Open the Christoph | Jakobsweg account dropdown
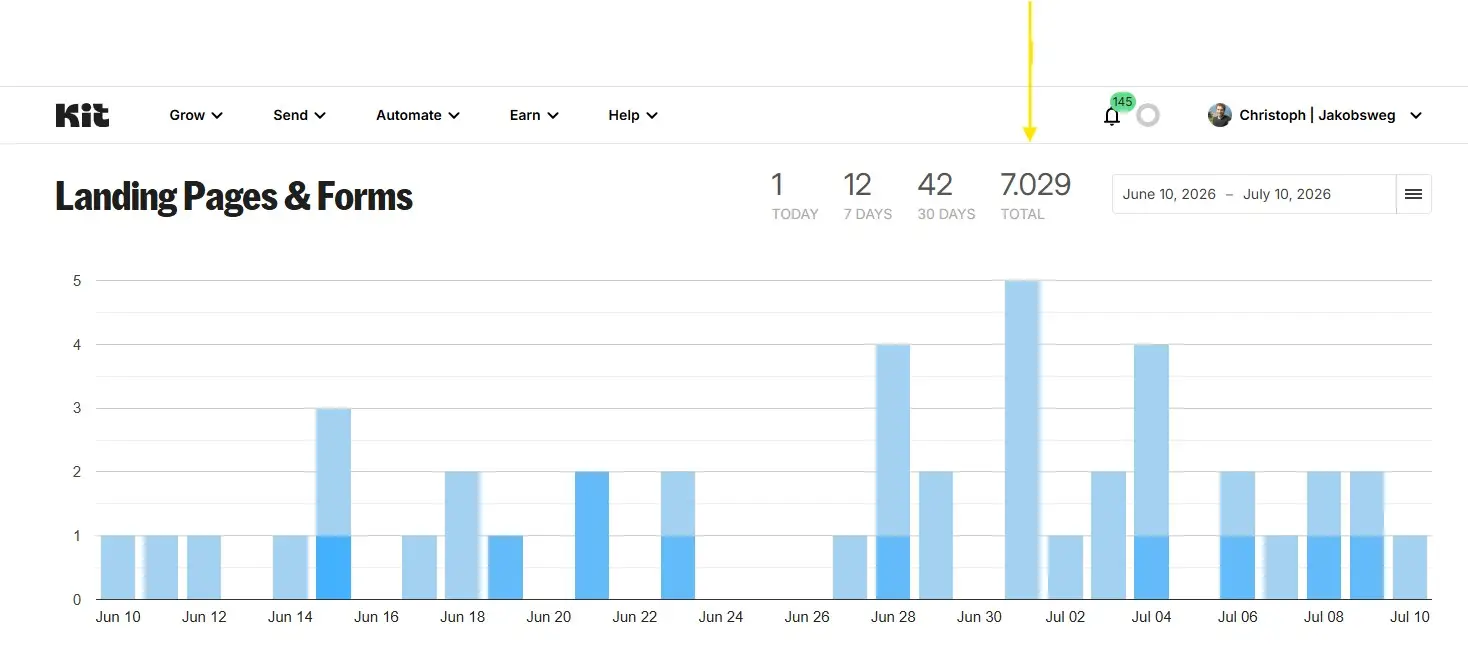The width and height of the screenshot is (1468, 655). tap(1315, 115)
